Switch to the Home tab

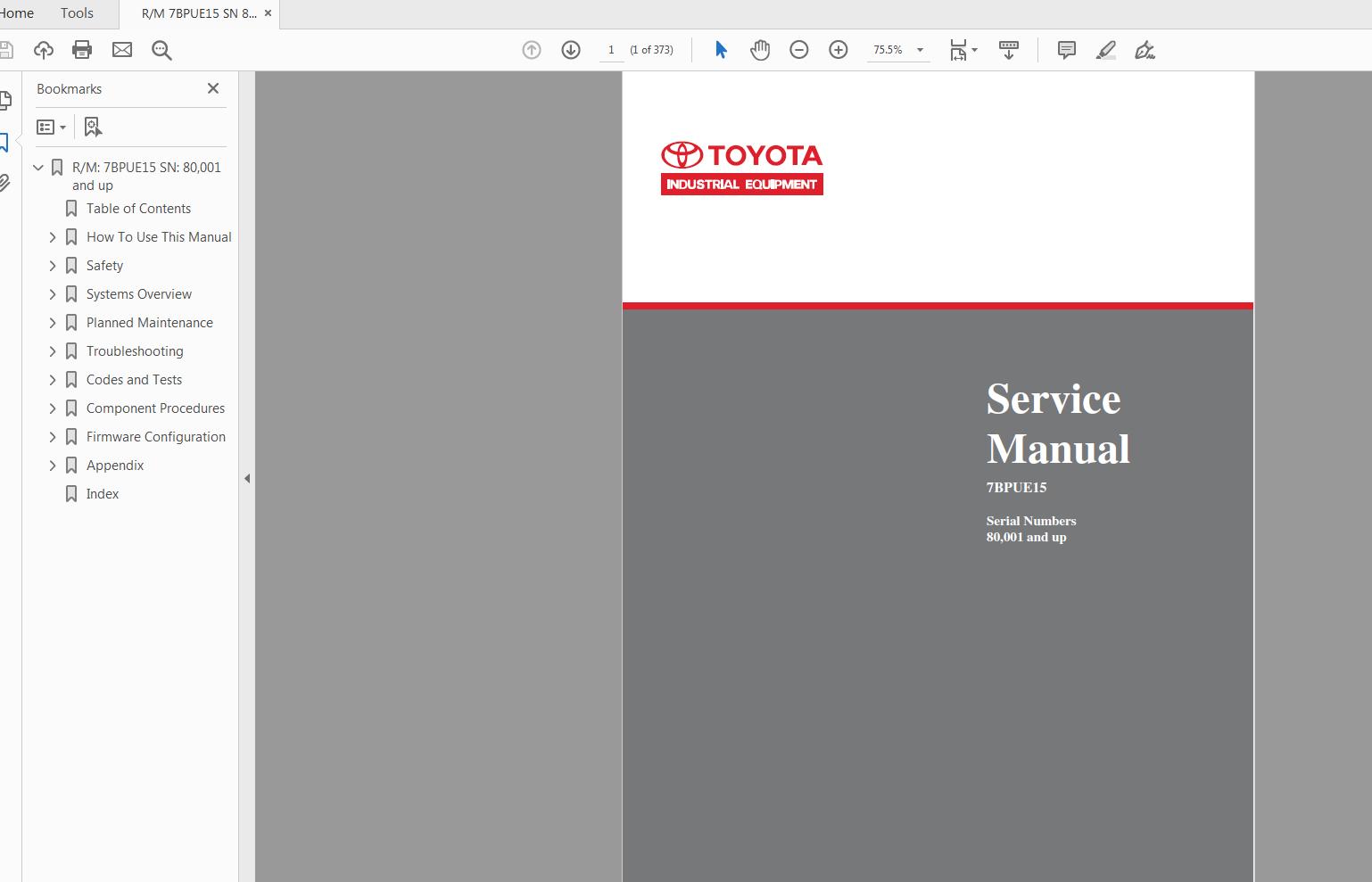16,13
